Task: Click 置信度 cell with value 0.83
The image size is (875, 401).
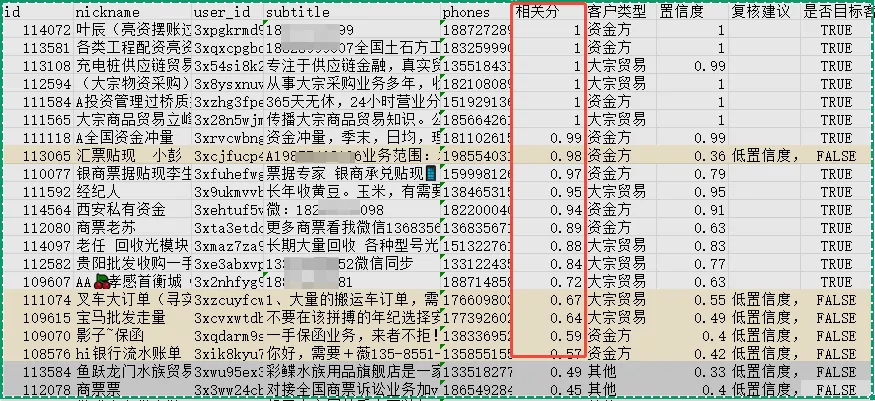Action: point(692,245)
